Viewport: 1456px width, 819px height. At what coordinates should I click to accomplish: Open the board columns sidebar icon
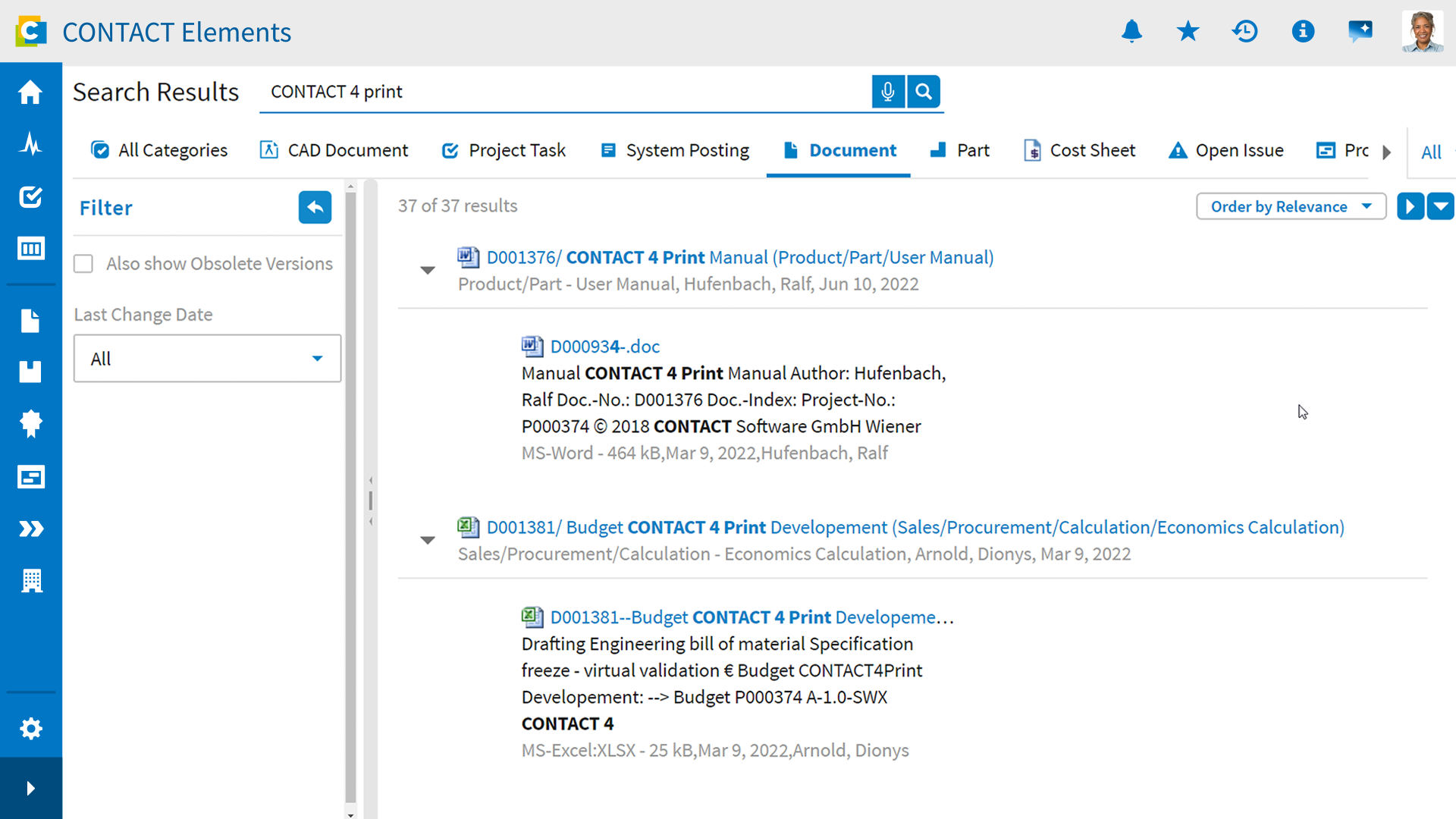pyautogui.click(x=30, y=249)
